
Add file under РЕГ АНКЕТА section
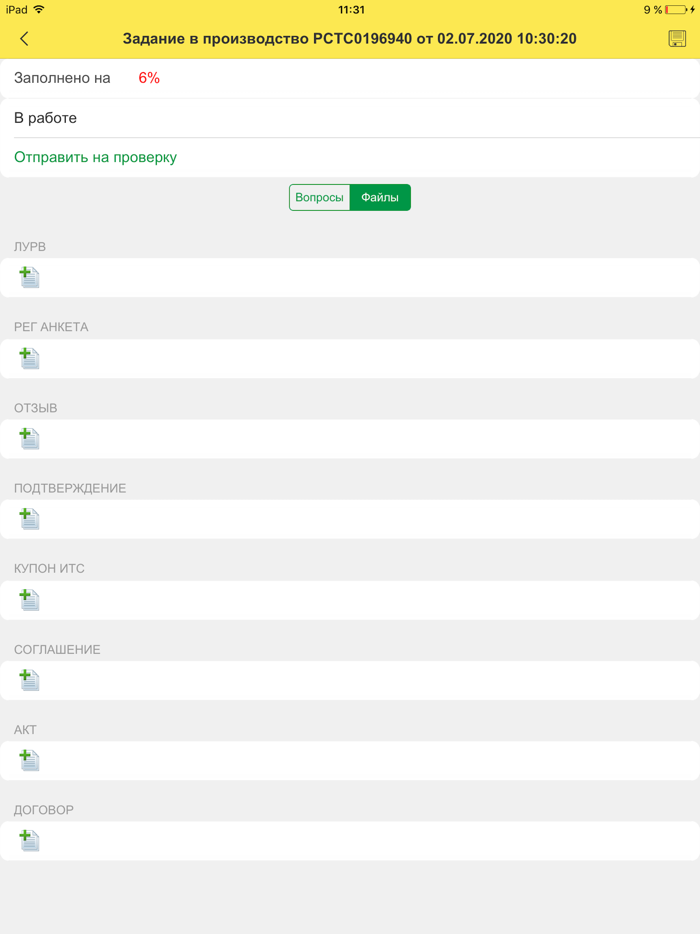click(29, 358)
